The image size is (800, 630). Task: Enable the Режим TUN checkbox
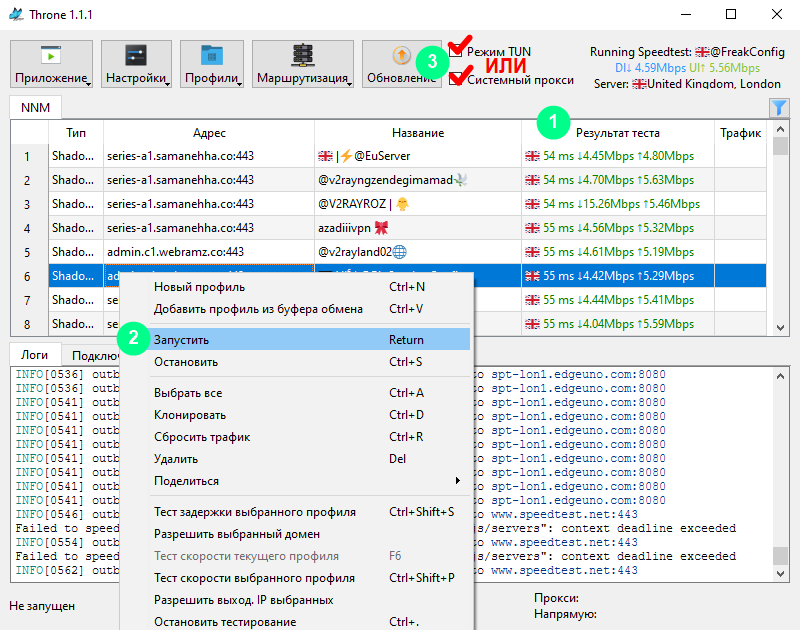click(457, 51)
